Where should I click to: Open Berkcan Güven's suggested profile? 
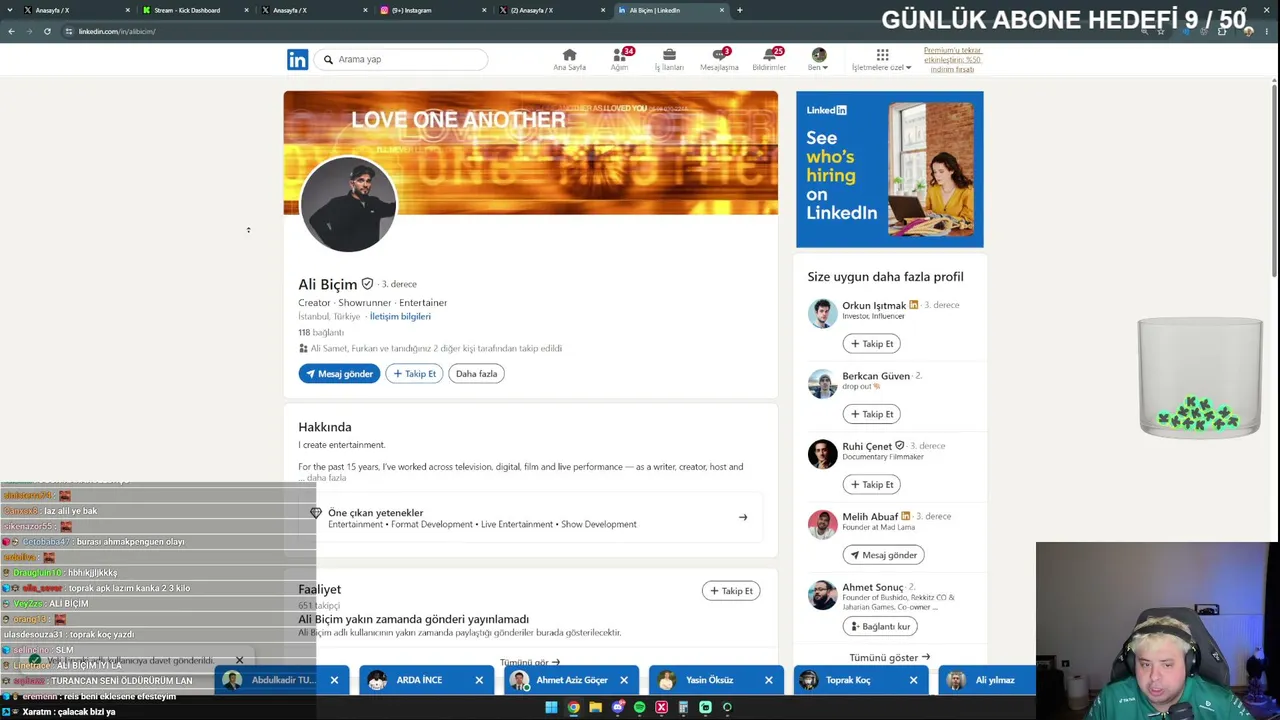pos(876,376)
